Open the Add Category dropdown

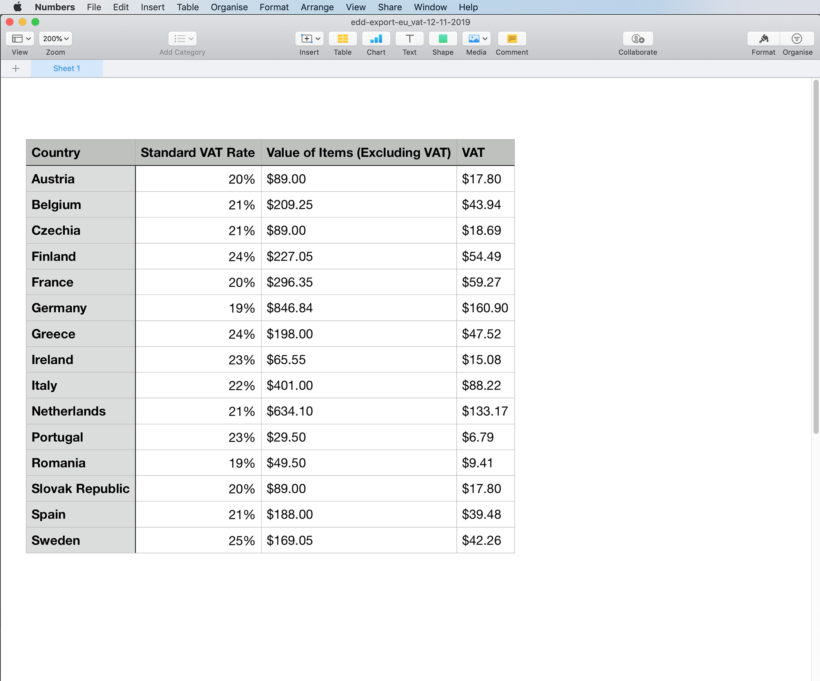[181, 38]
